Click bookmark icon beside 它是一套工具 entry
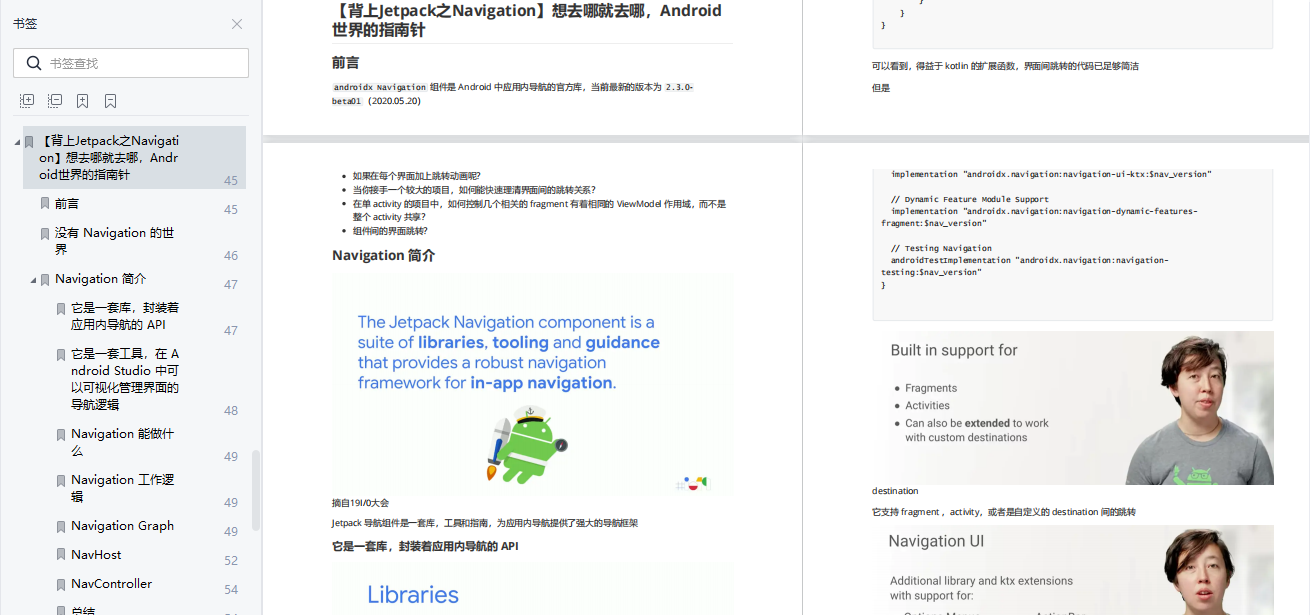The width and height of the screenshot is (1310, 615). (61, 355)
